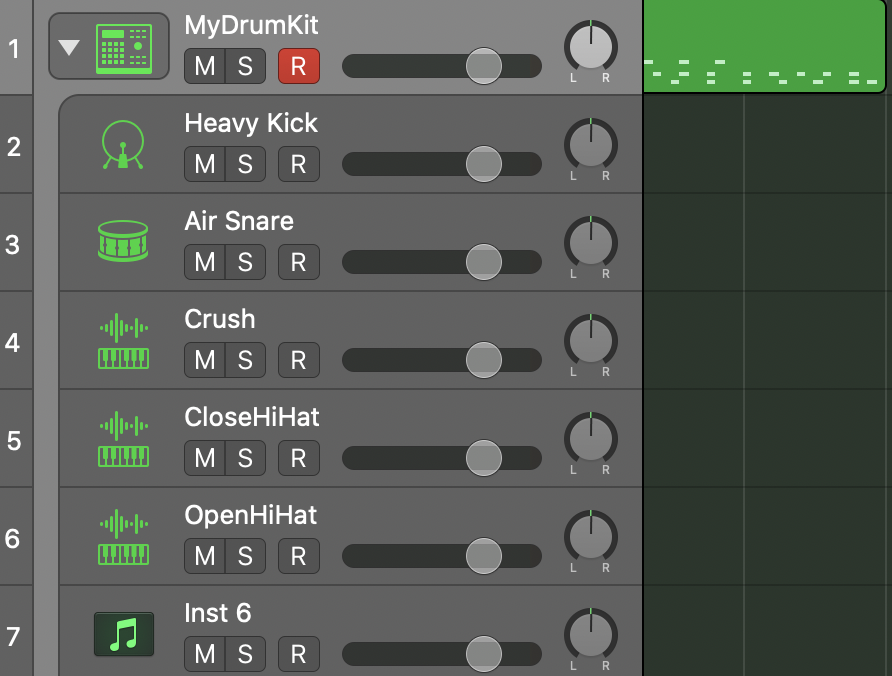Mute the Heavy Kick track

[x=205, y=164]
